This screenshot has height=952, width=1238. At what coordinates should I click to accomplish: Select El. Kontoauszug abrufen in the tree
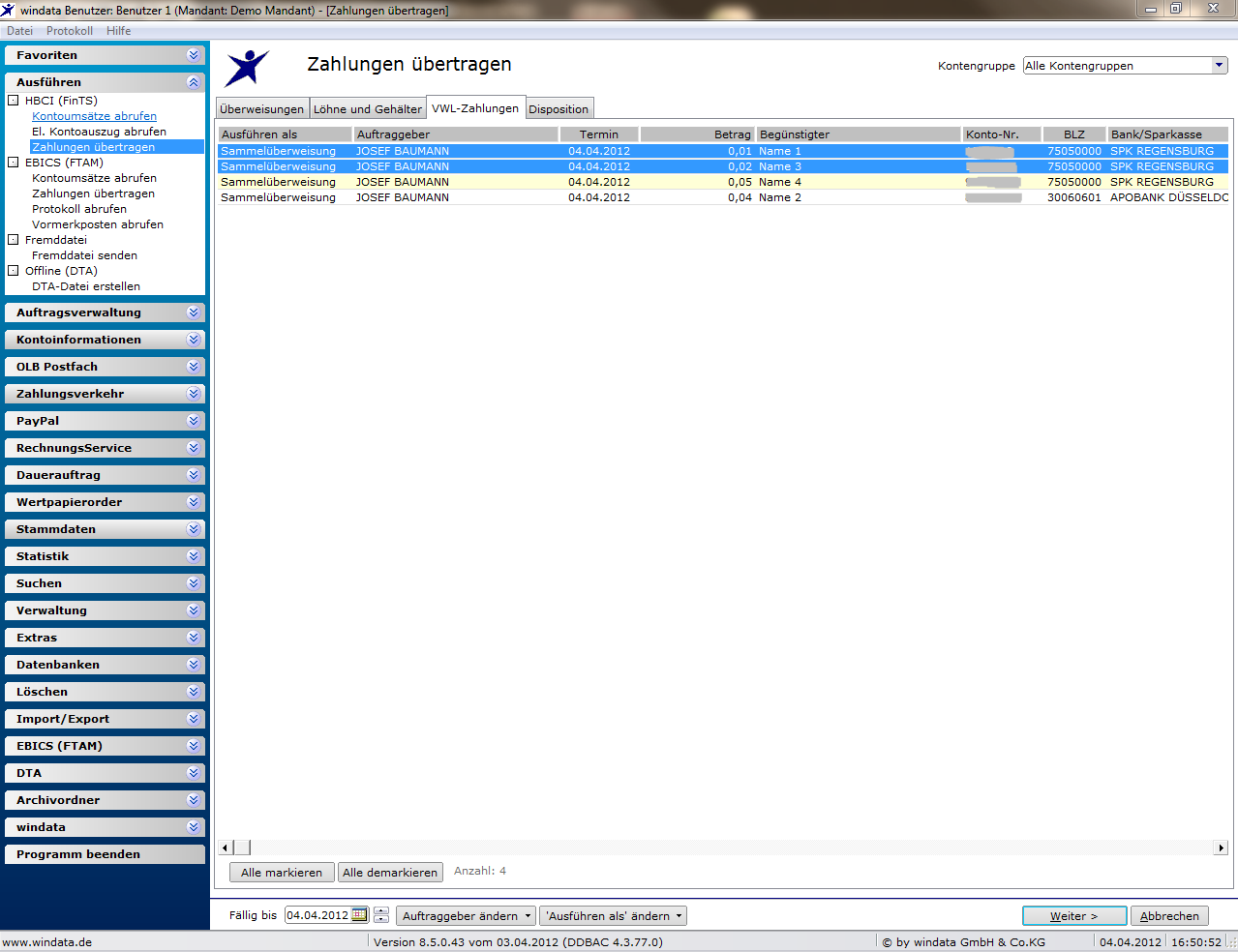coord(99,132)
